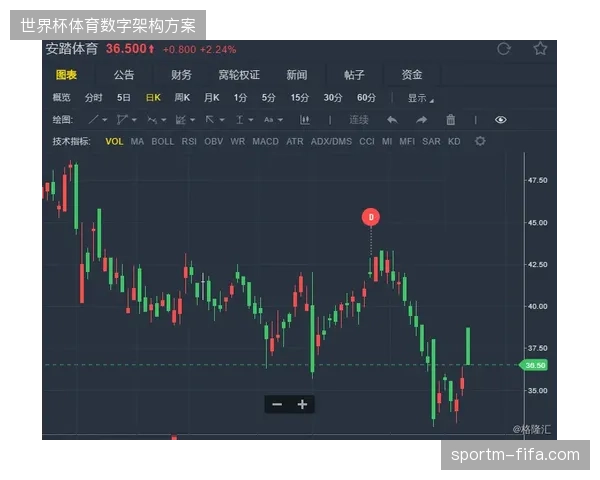600x480 pixels.
Task: Click the bar chart style icon
Action: (305, 120)
